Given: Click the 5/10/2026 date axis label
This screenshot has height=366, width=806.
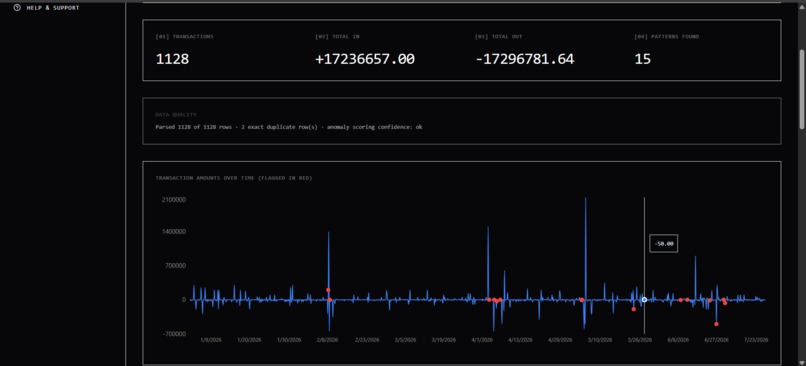Looking at the screenshot, I should (599, 340).
